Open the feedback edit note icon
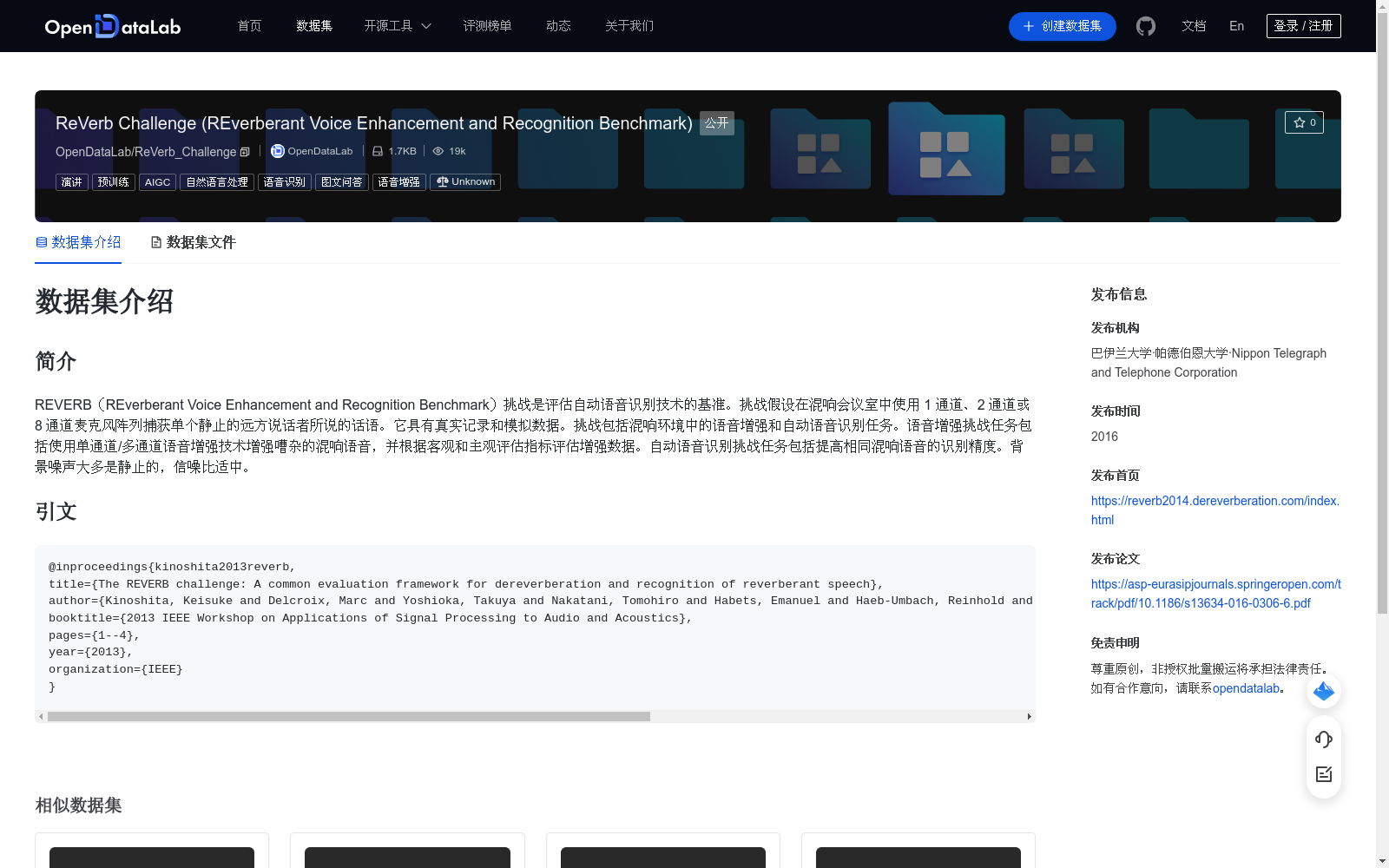Screen dimensions: 1389x868 [1324, 774]
